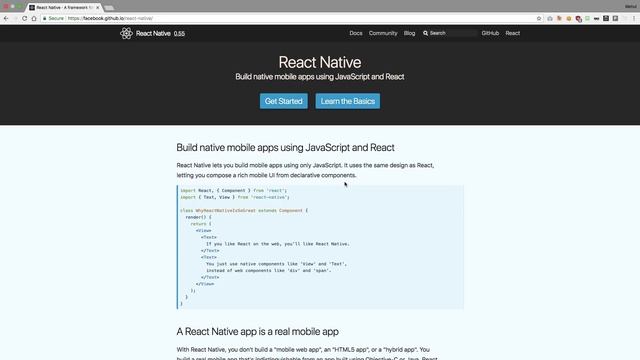Click the magnifier icon beside Search

coord(425,33)
